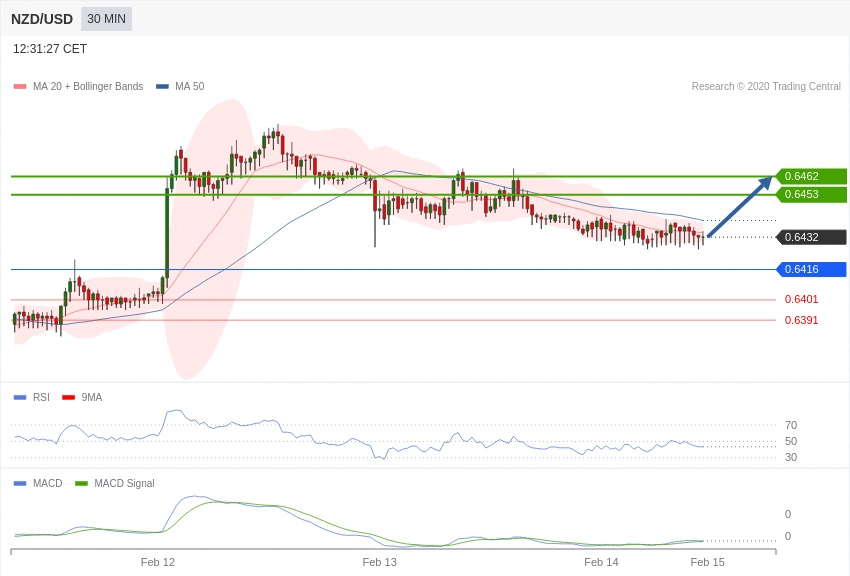Click the 0.6432 current price tag
850x576 pixels.
click(x=811, y=237)
